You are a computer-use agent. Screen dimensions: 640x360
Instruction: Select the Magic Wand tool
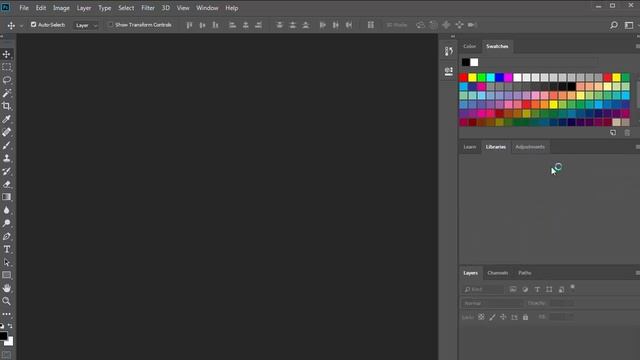7,93
